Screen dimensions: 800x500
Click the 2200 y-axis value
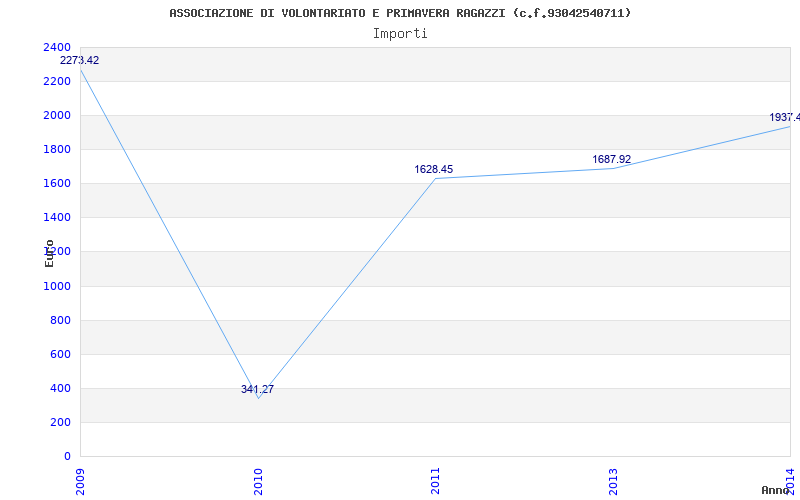coord(57,82)
